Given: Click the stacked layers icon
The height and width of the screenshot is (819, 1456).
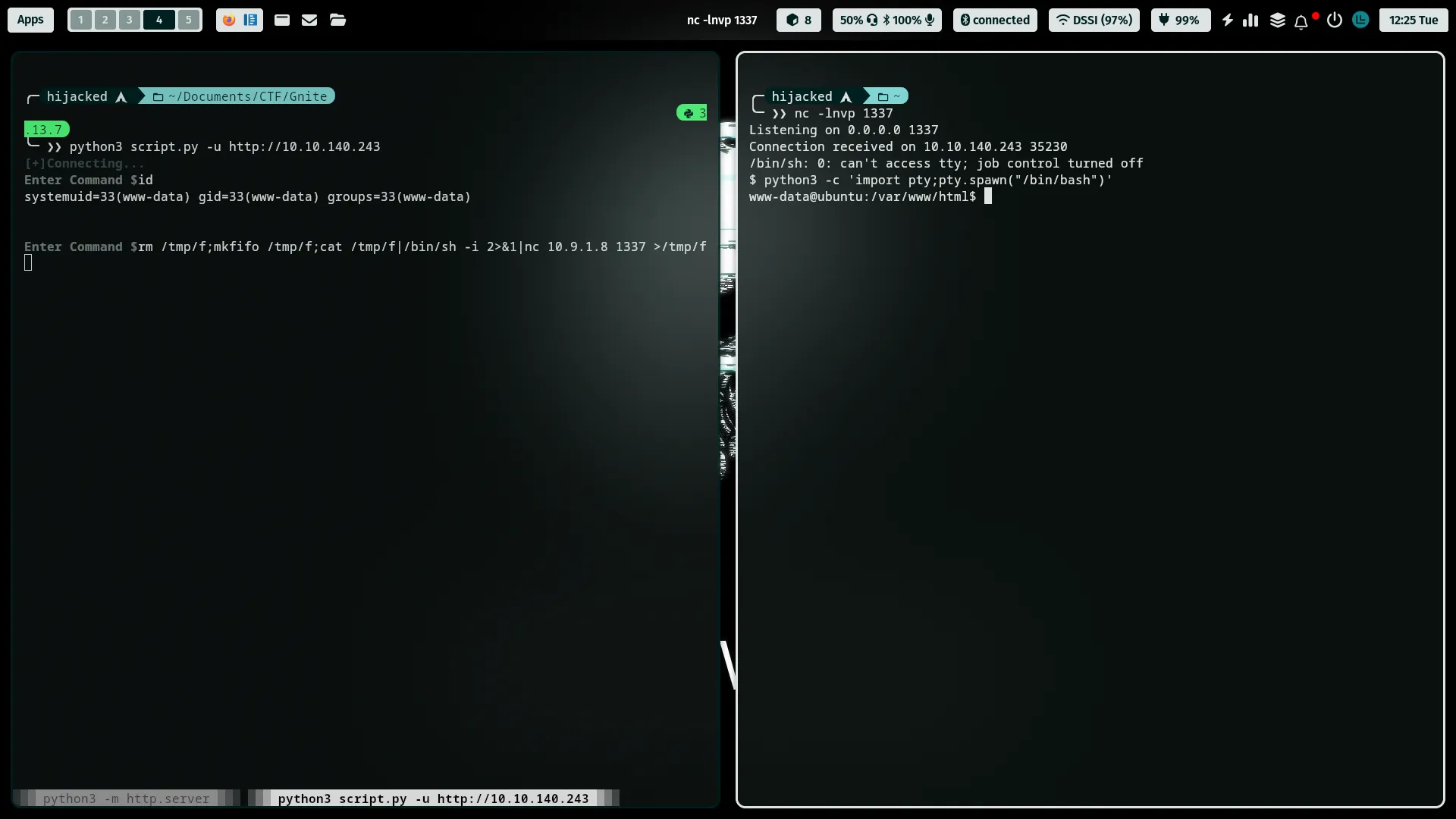Looking at the screenshot, I should click(x=1278, y=20).
